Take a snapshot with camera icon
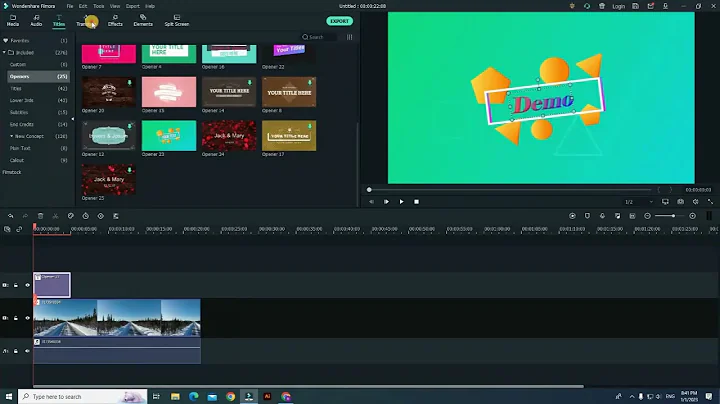720x404 pixels. [681, 202]
